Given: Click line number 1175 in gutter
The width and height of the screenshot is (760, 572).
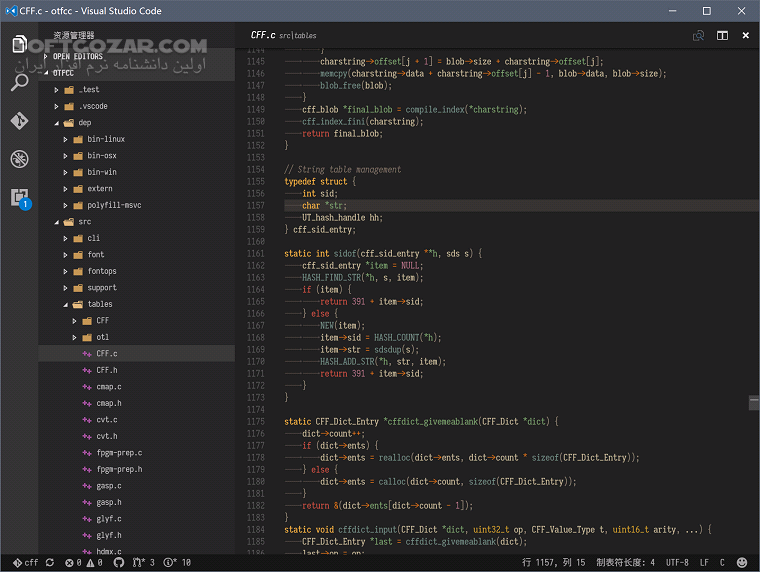Looking at the screenshot, I should coord(255,422).
